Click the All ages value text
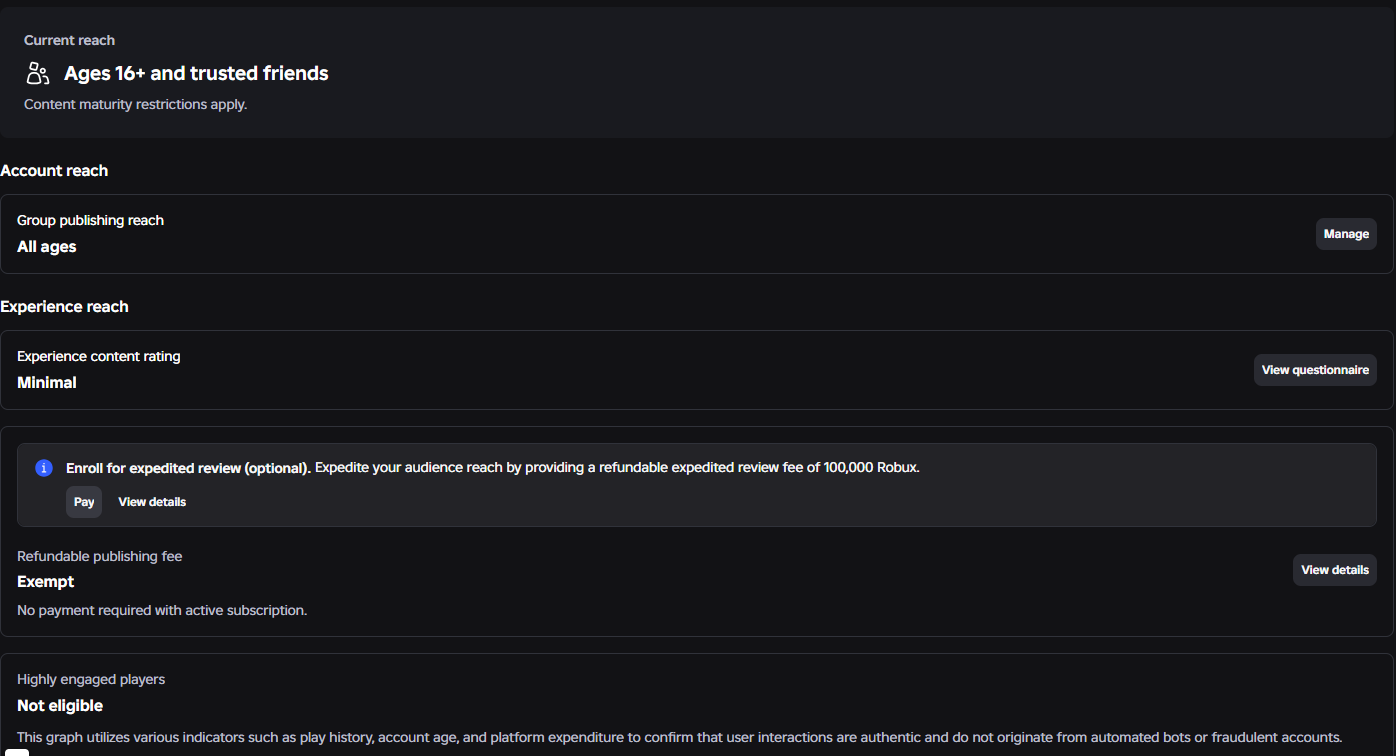This screenshot has width=1396, height=756. pos(47,247)
